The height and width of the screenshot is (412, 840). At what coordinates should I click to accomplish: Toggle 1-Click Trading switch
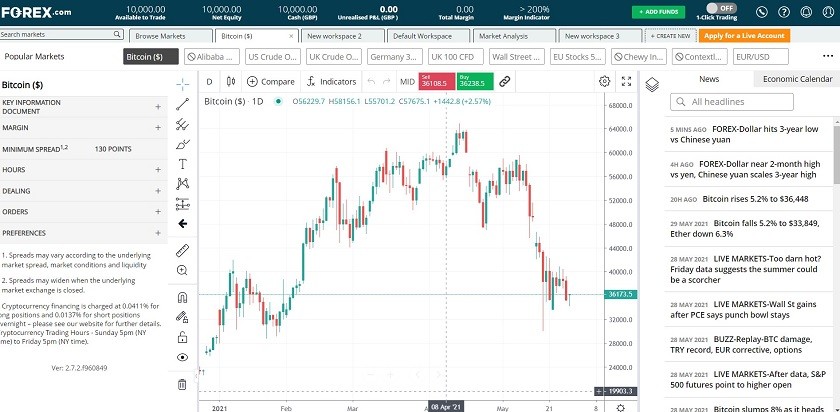721,8
